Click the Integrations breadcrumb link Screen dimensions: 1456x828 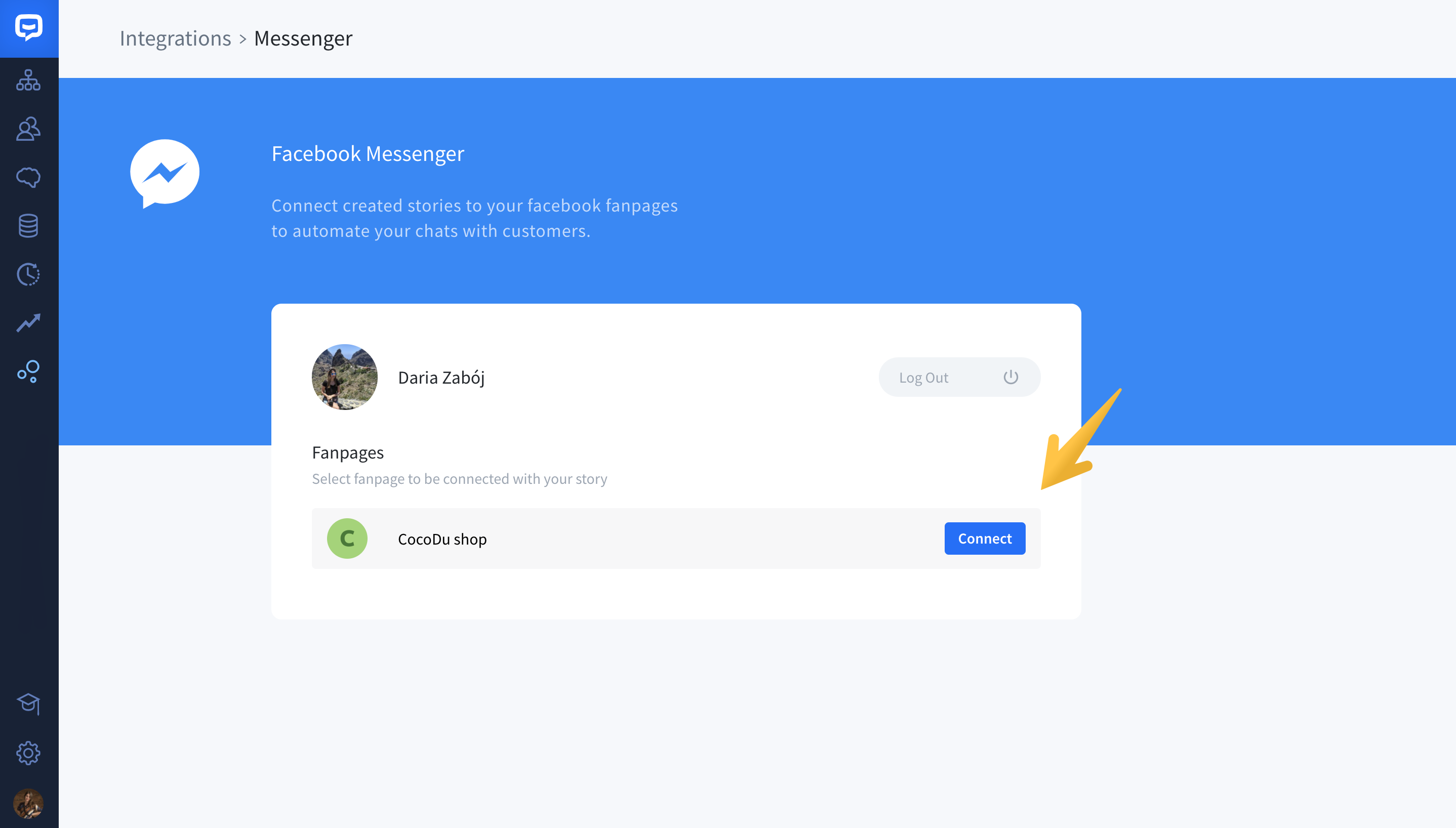(175, 38)
